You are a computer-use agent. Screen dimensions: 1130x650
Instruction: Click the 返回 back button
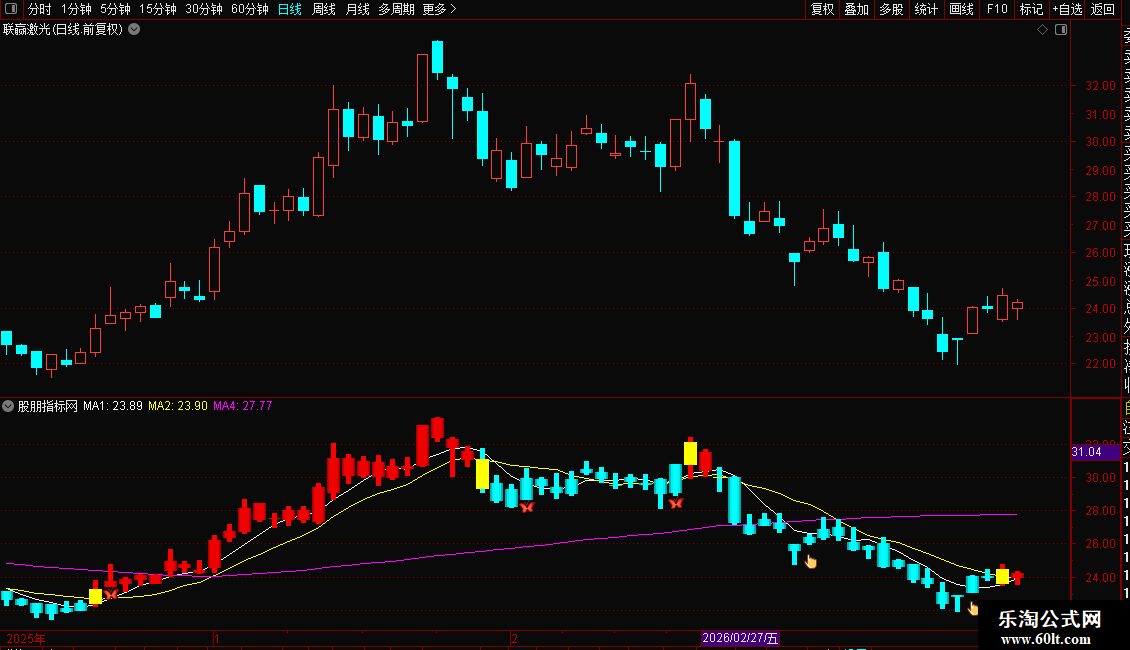[1103, 9]
